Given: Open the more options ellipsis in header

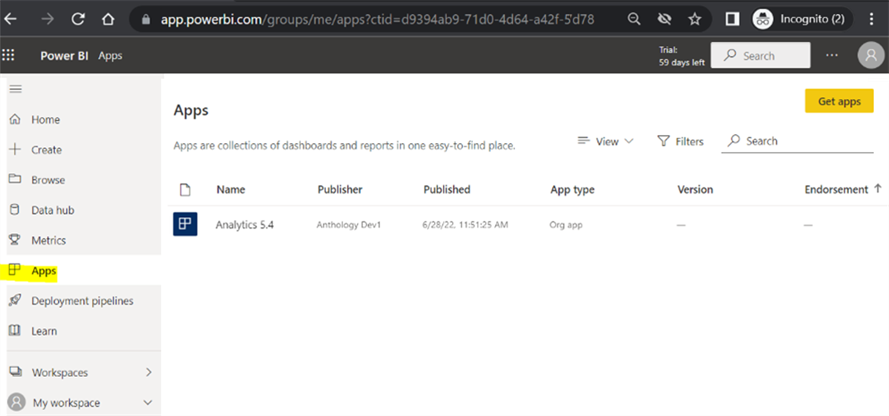Looking at the screenshot, I should (x=832, y=56).
